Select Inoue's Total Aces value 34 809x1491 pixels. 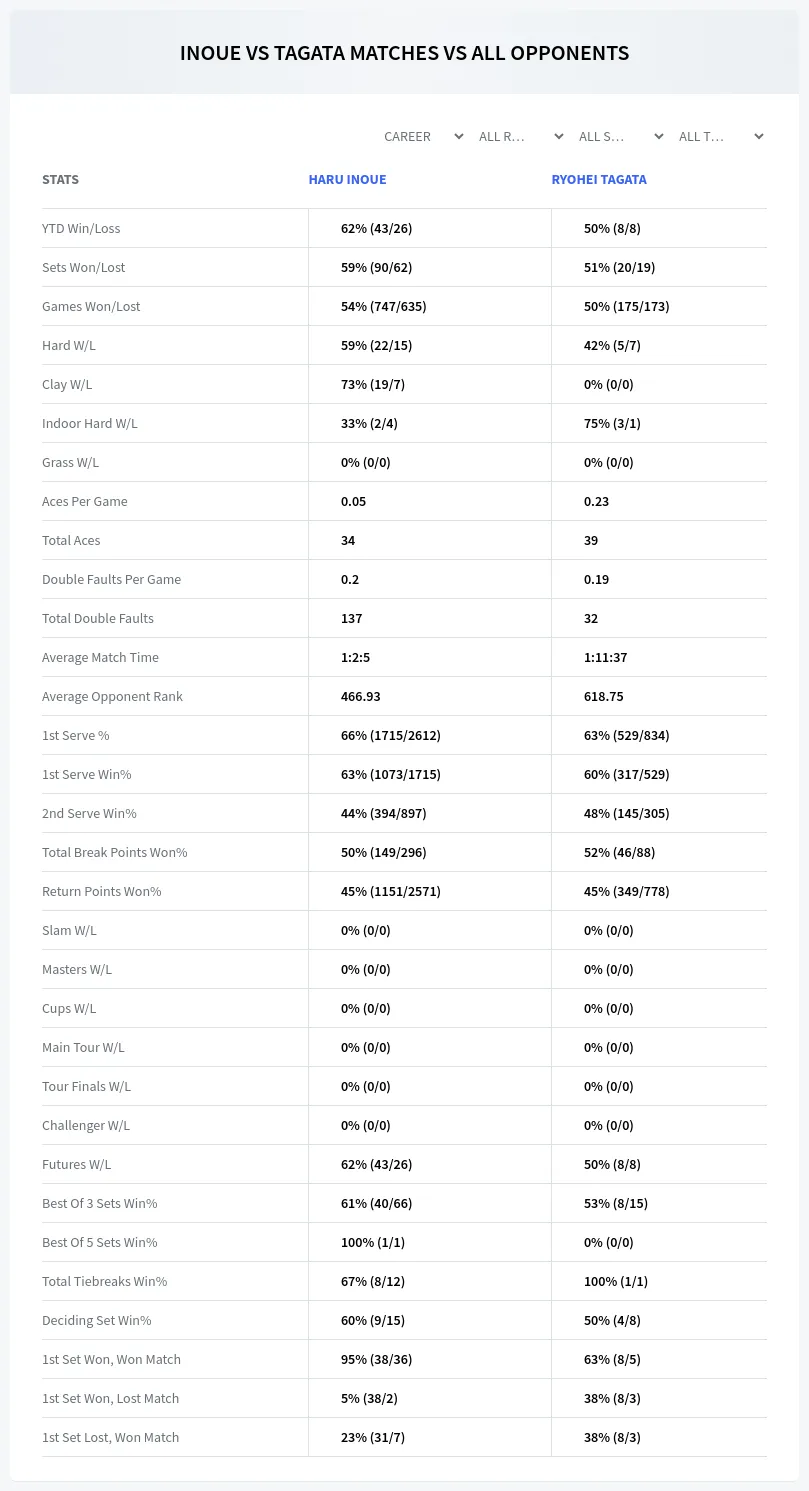tap(348, 540)
